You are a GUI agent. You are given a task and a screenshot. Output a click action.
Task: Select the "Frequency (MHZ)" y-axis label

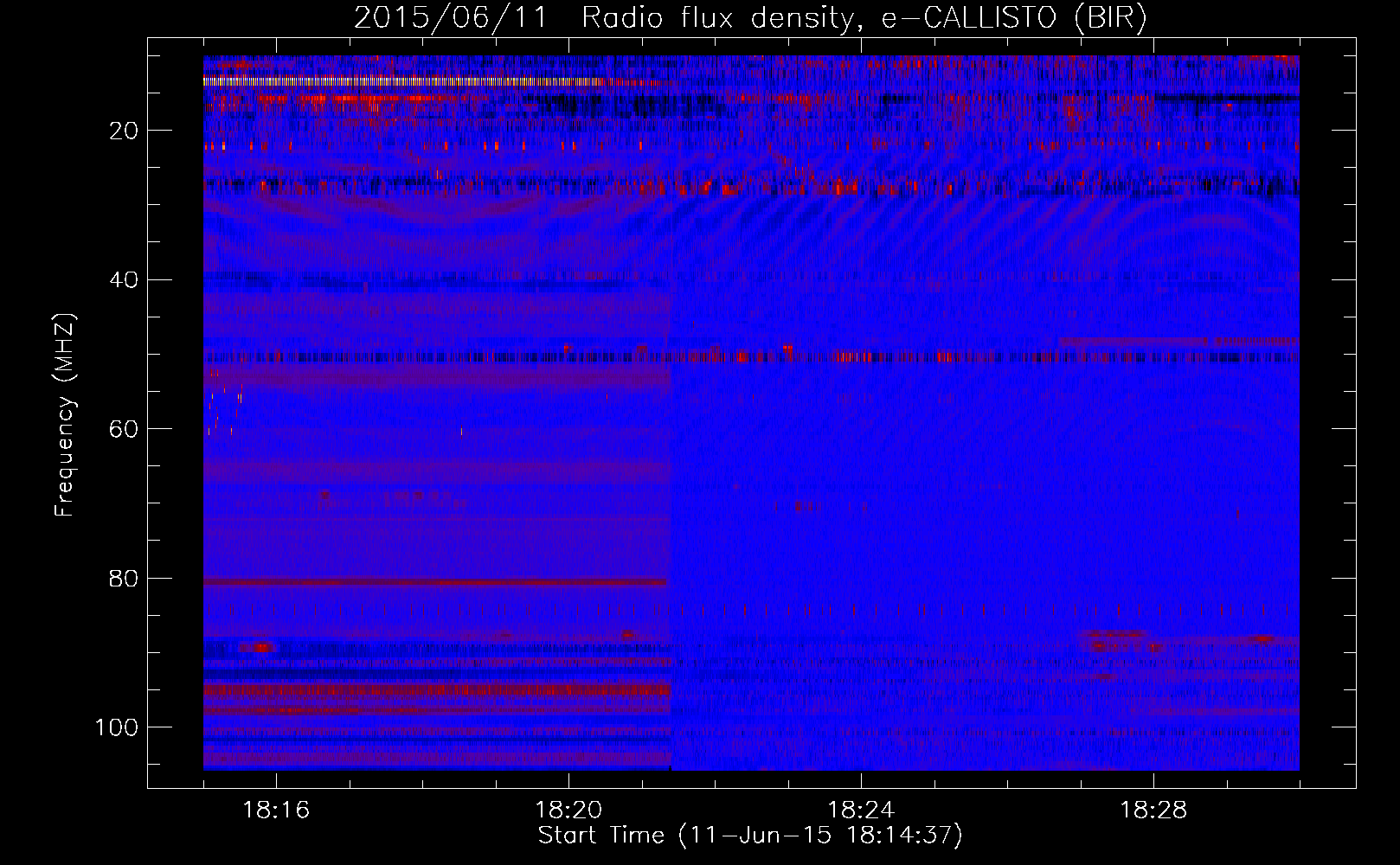[x=65, y=415]
